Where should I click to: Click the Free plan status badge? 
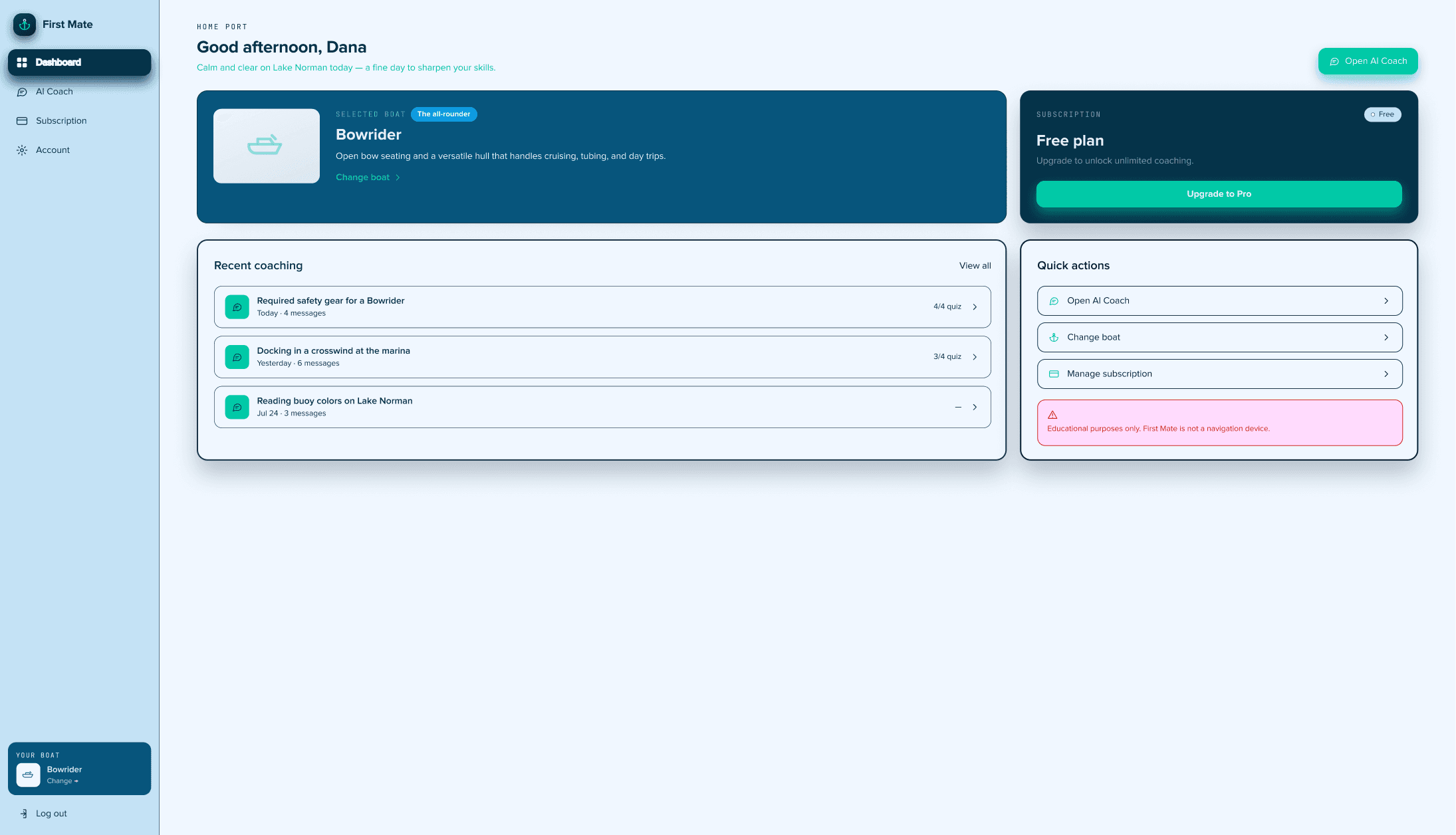point(1382,114)
